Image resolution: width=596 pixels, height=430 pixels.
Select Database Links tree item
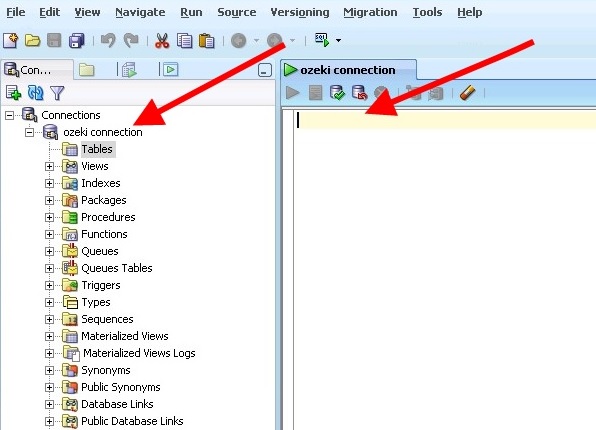tap(117, 404)
